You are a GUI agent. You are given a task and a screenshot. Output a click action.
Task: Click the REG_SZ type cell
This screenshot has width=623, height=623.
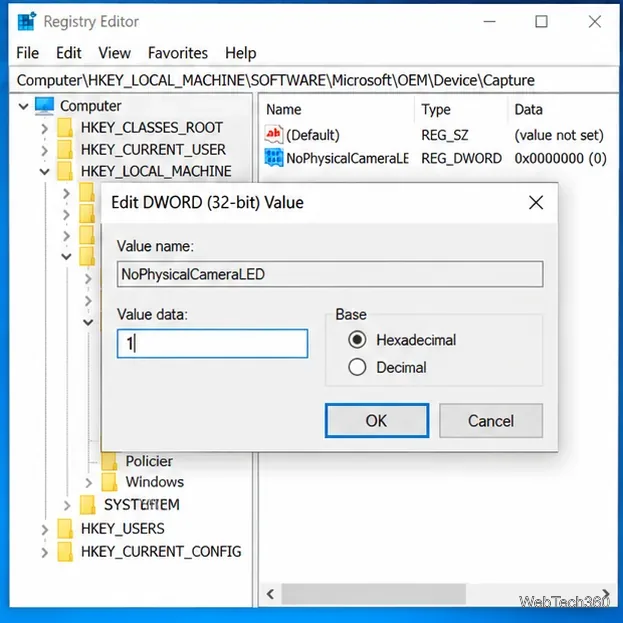coord(445,135)
